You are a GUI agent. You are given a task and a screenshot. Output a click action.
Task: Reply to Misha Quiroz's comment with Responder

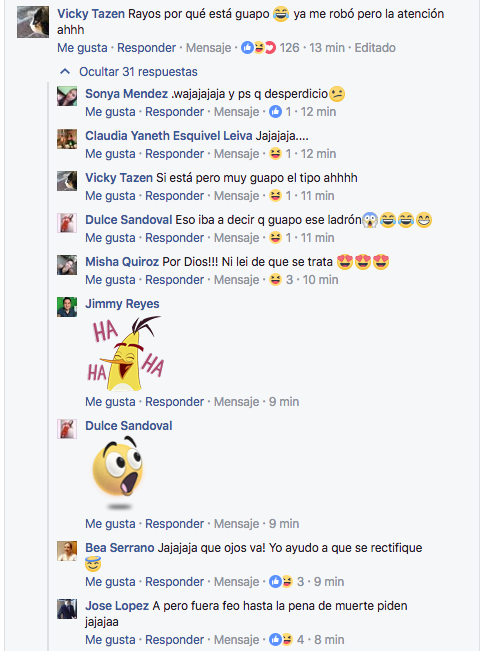pos(174,280)
